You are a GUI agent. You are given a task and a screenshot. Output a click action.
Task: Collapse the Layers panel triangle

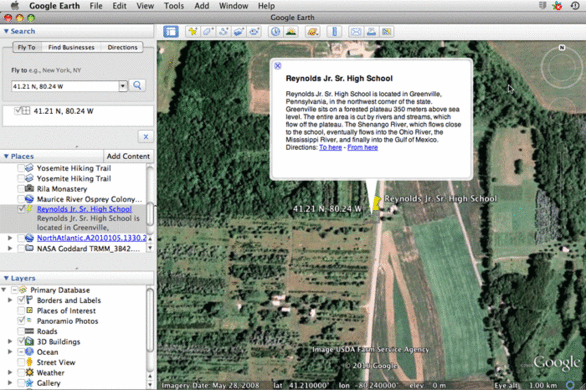(x=6, y=278)
